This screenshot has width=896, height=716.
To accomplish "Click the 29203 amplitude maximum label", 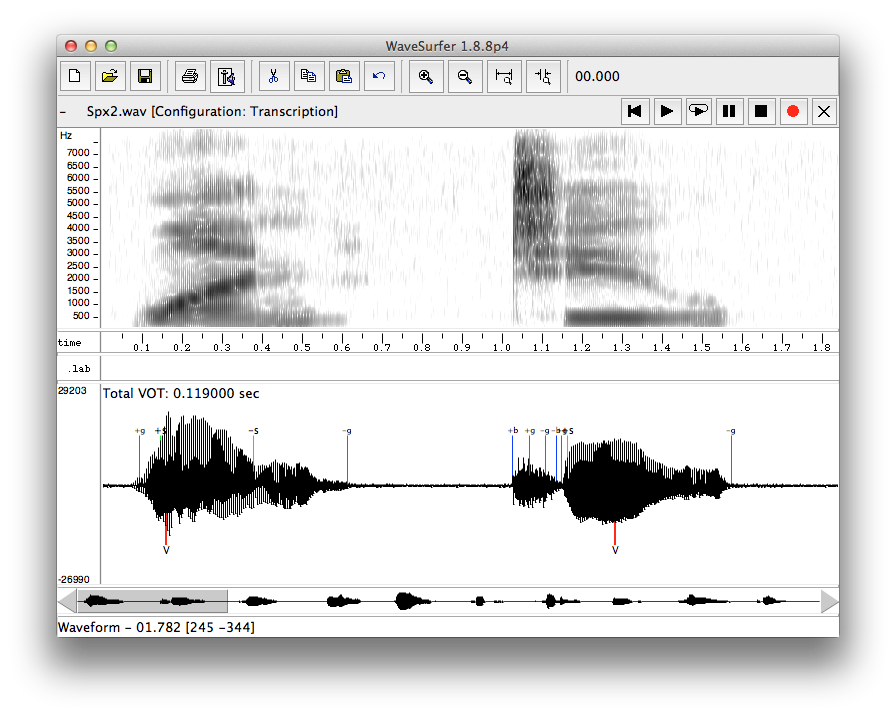I will (x=73, y=390).
